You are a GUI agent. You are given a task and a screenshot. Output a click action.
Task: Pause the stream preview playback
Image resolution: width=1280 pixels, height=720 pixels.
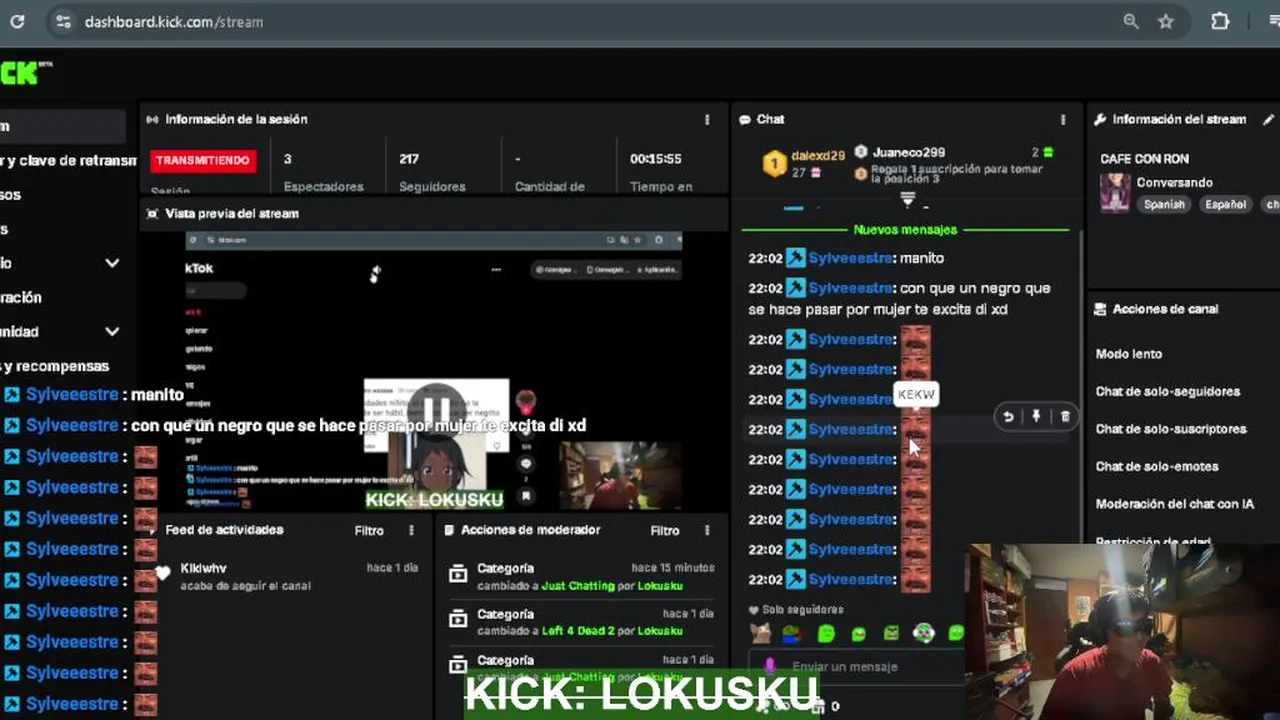(x=435, y=410)
